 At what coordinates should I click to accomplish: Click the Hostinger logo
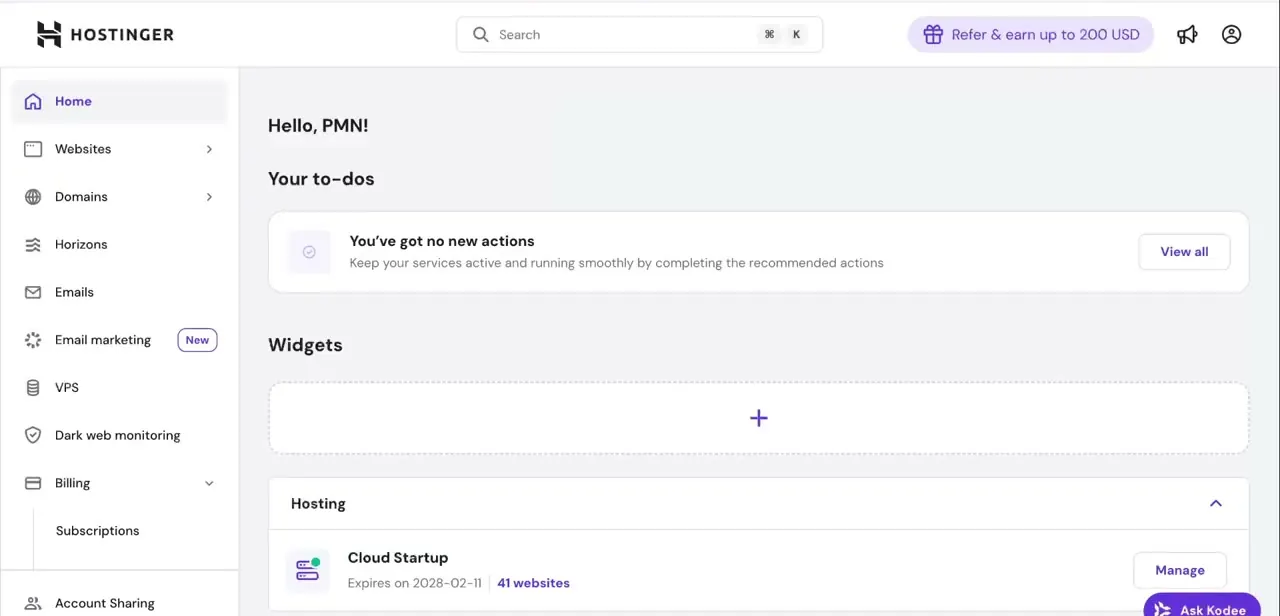(105, 34)
